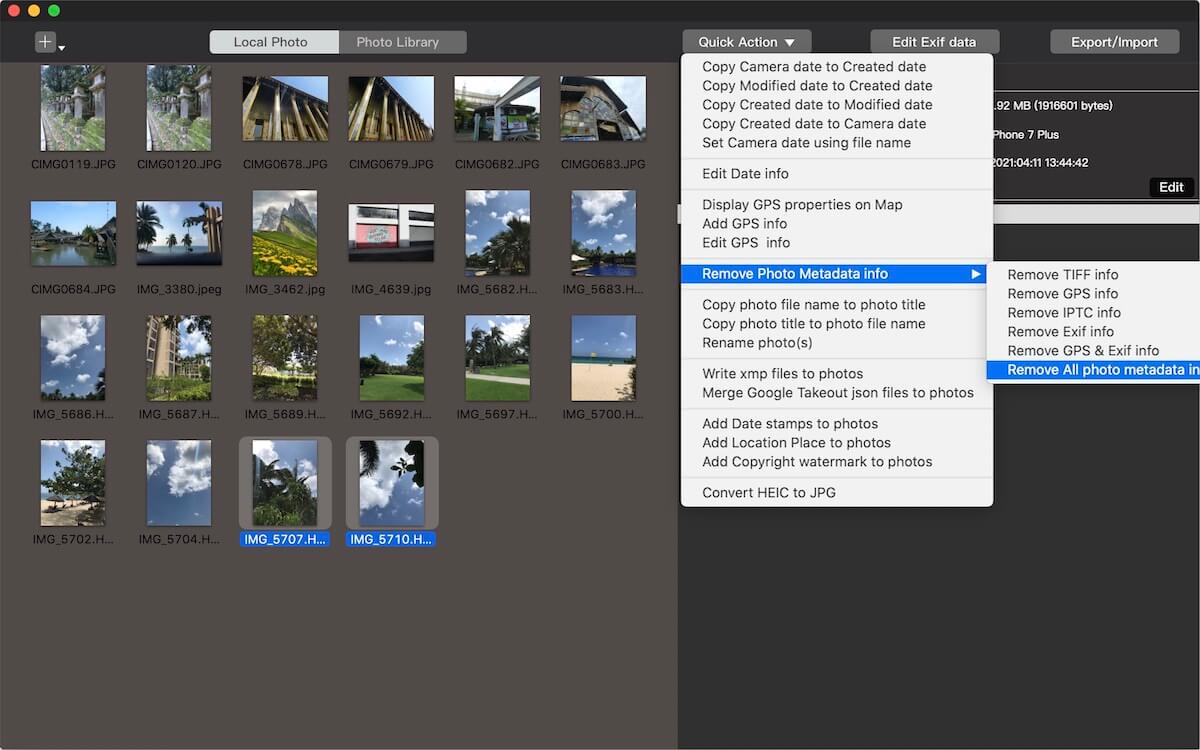Image resolution: width=1200 pixels, height=750 pixels.
Task: Select the CIMG0120.JPG thumbnail
Action: pos(179,108)
